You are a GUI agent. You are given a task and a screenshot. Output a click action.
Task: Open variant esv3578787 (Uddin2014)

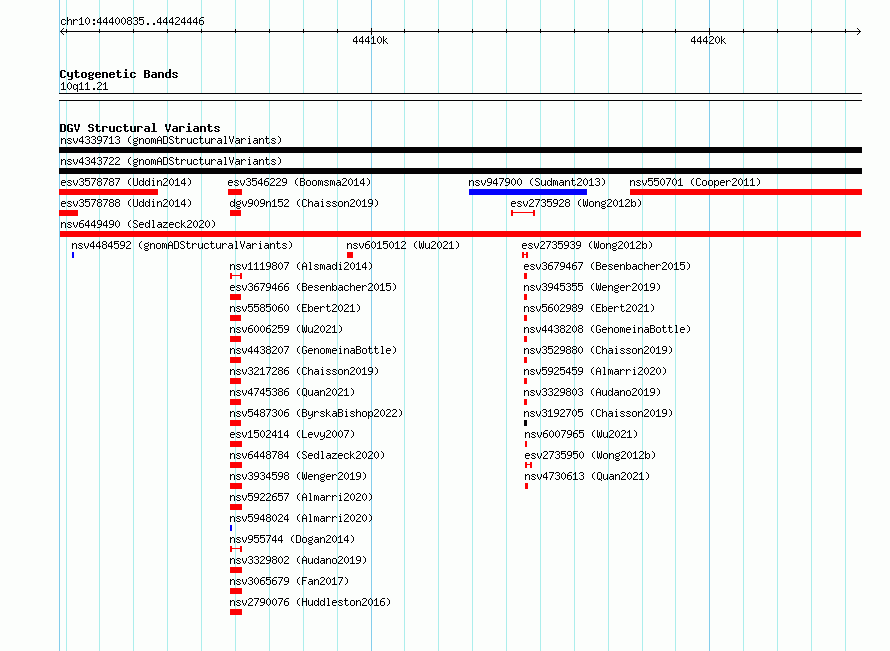(126, 182)
